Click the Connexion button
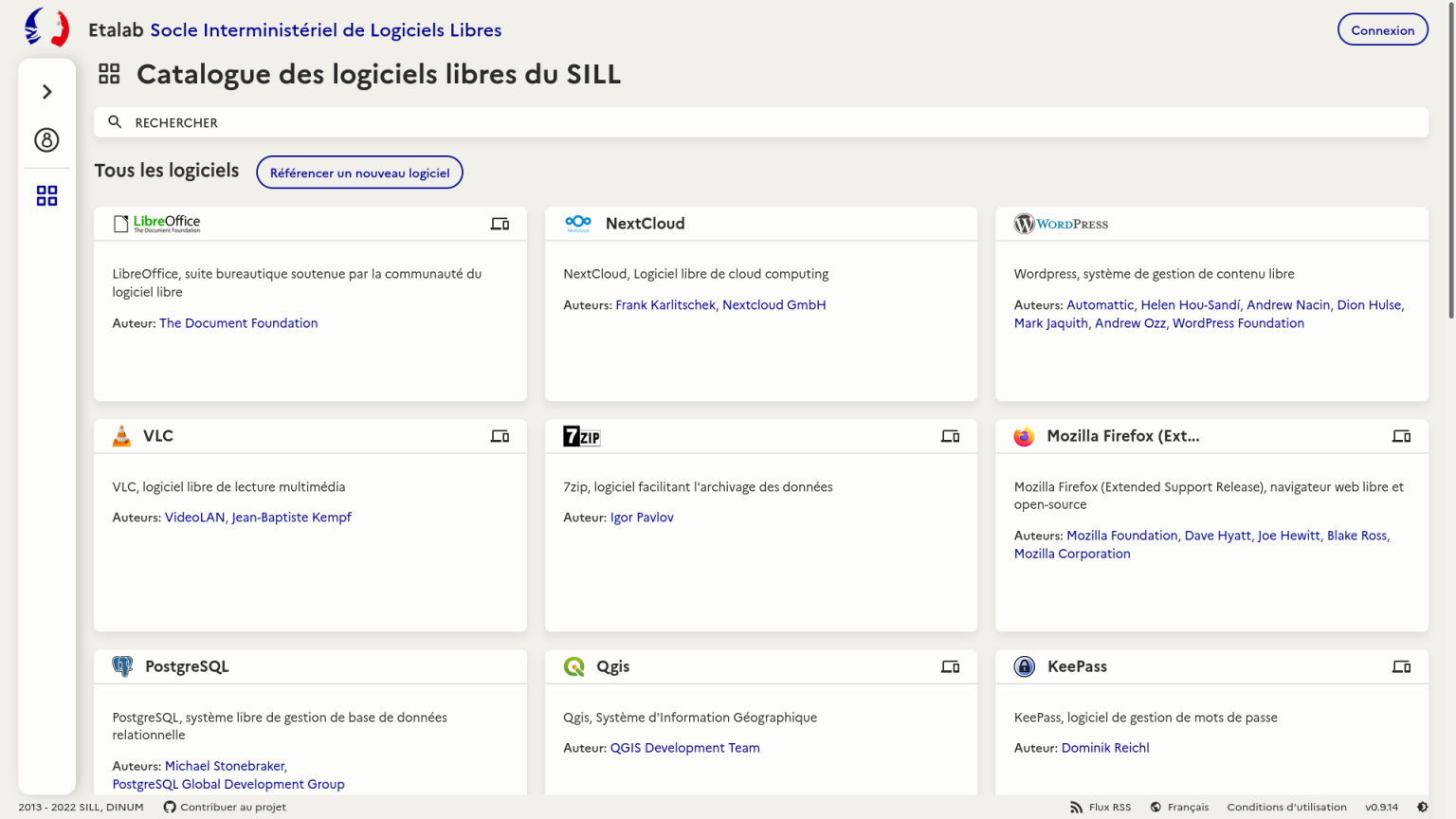Screen dimensions: 1456x819 pos(1382,30)
